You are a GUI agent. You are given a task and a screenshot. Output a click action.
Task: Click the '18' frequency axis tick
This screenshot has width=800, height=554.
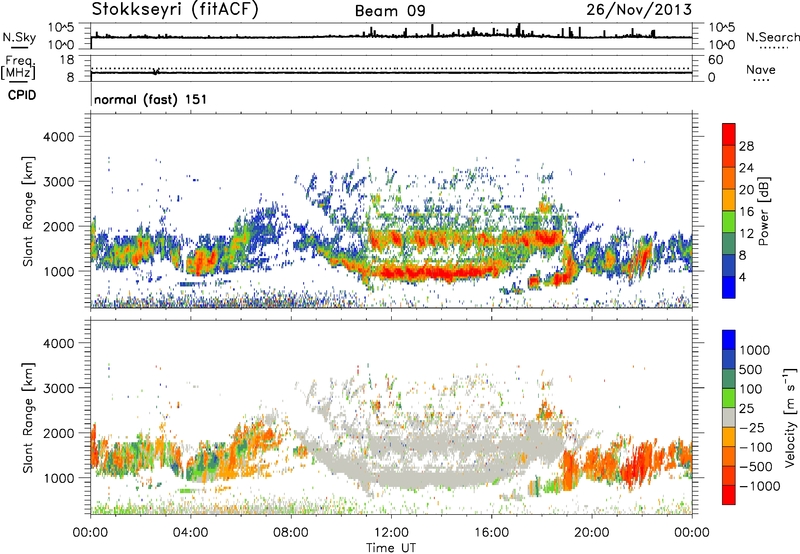point(67,60)
